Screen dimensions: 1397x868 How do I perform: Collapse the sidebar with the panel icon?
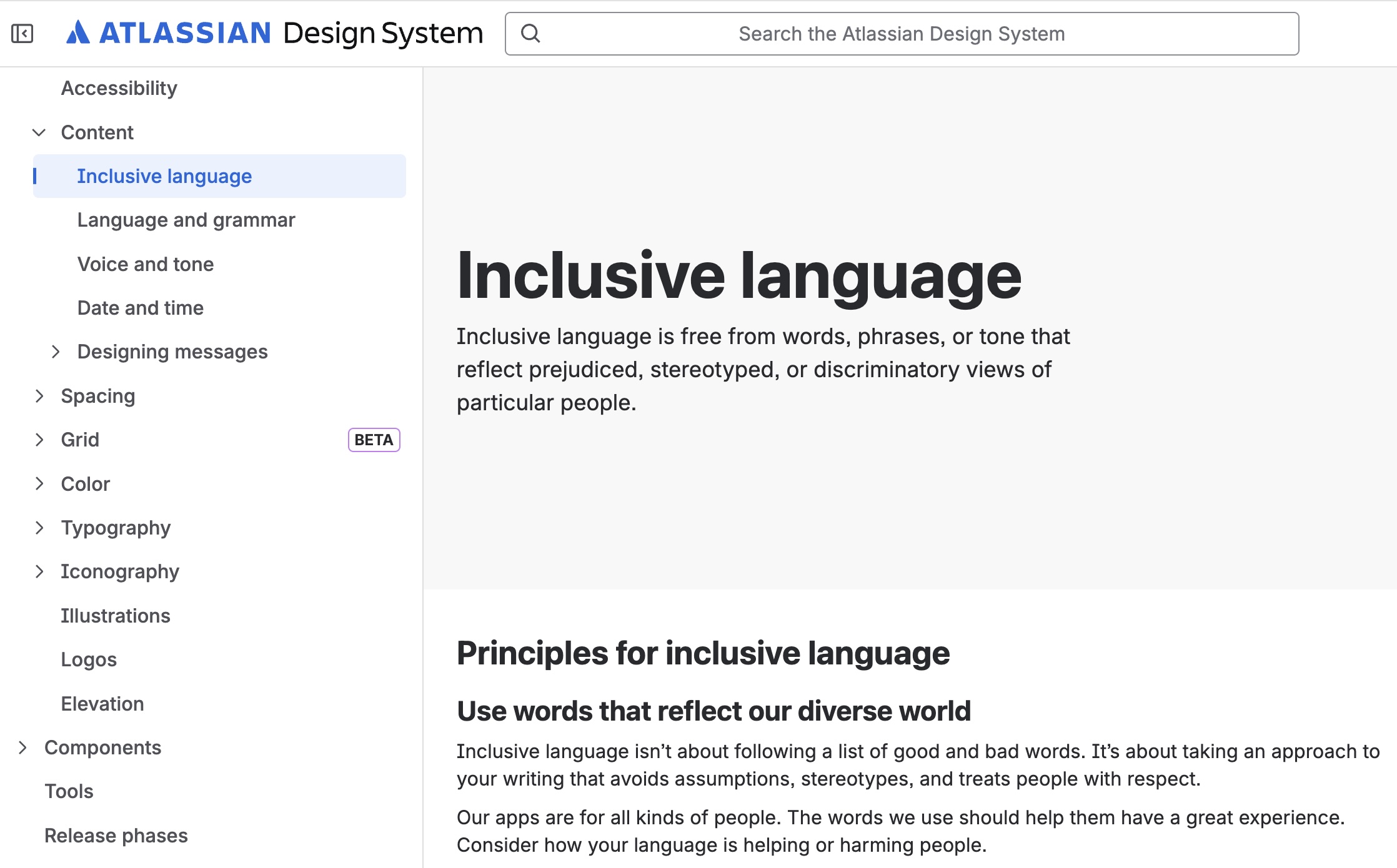[22, 33]
